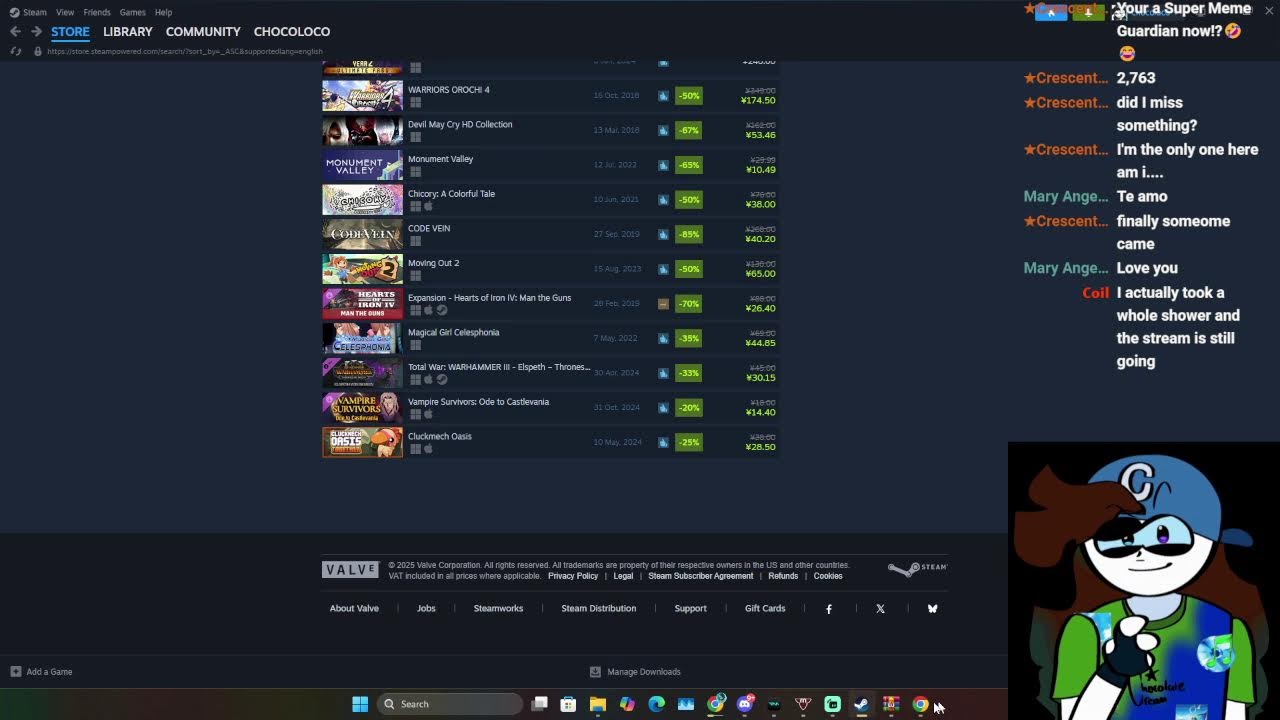Image resolution: width=1280 pixels, height=720 pixels.
Task: Open WinRAR from the taskbar
Action: coord(891,704)
